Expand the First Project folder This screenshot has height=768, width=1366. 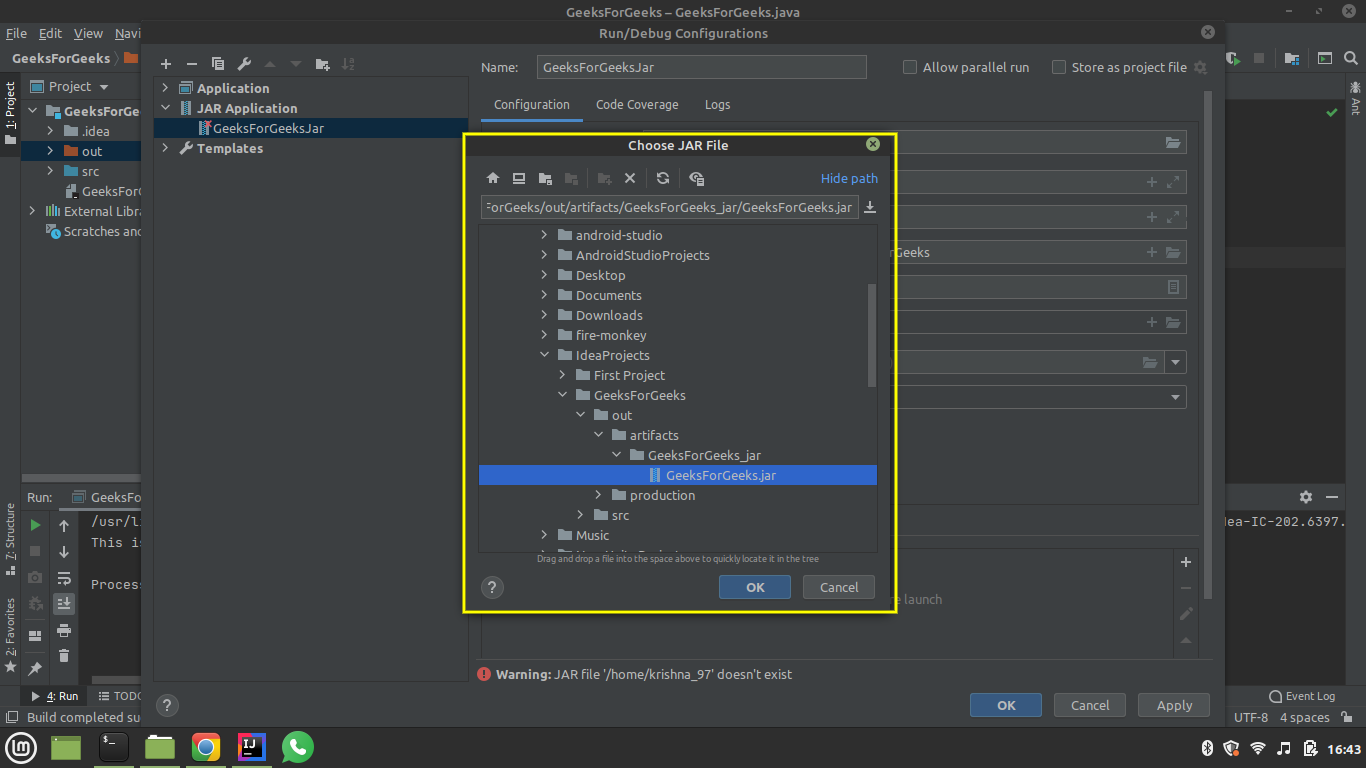click(563, 375)
